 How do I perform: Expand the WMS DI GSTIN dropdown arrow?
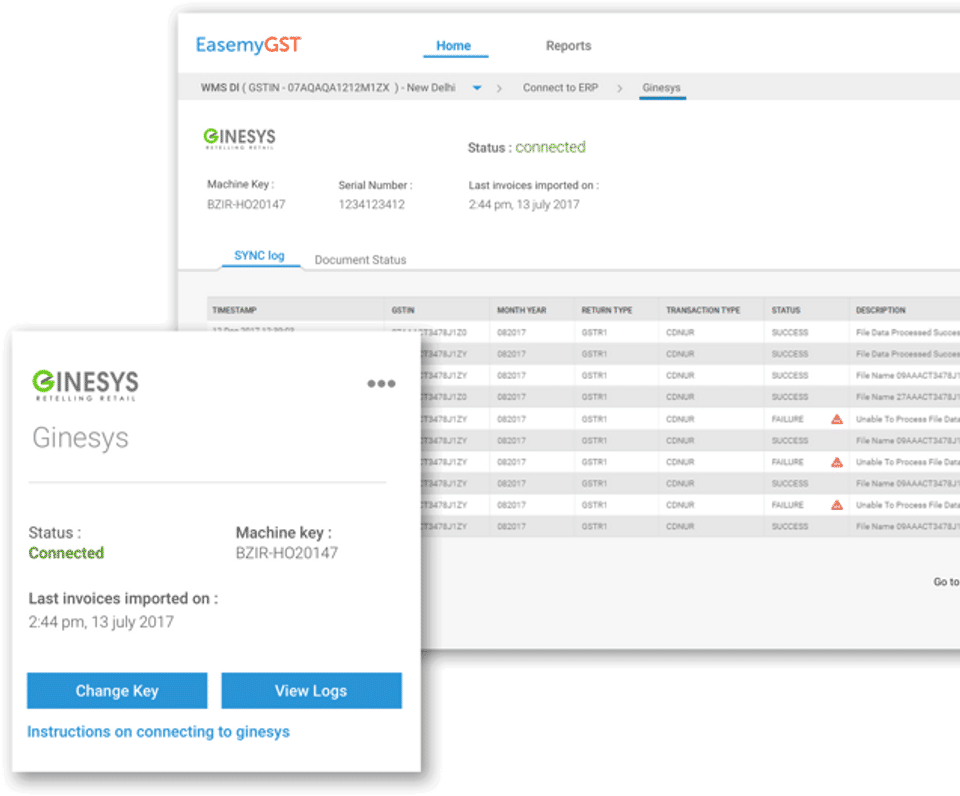(x=477, y=88)
